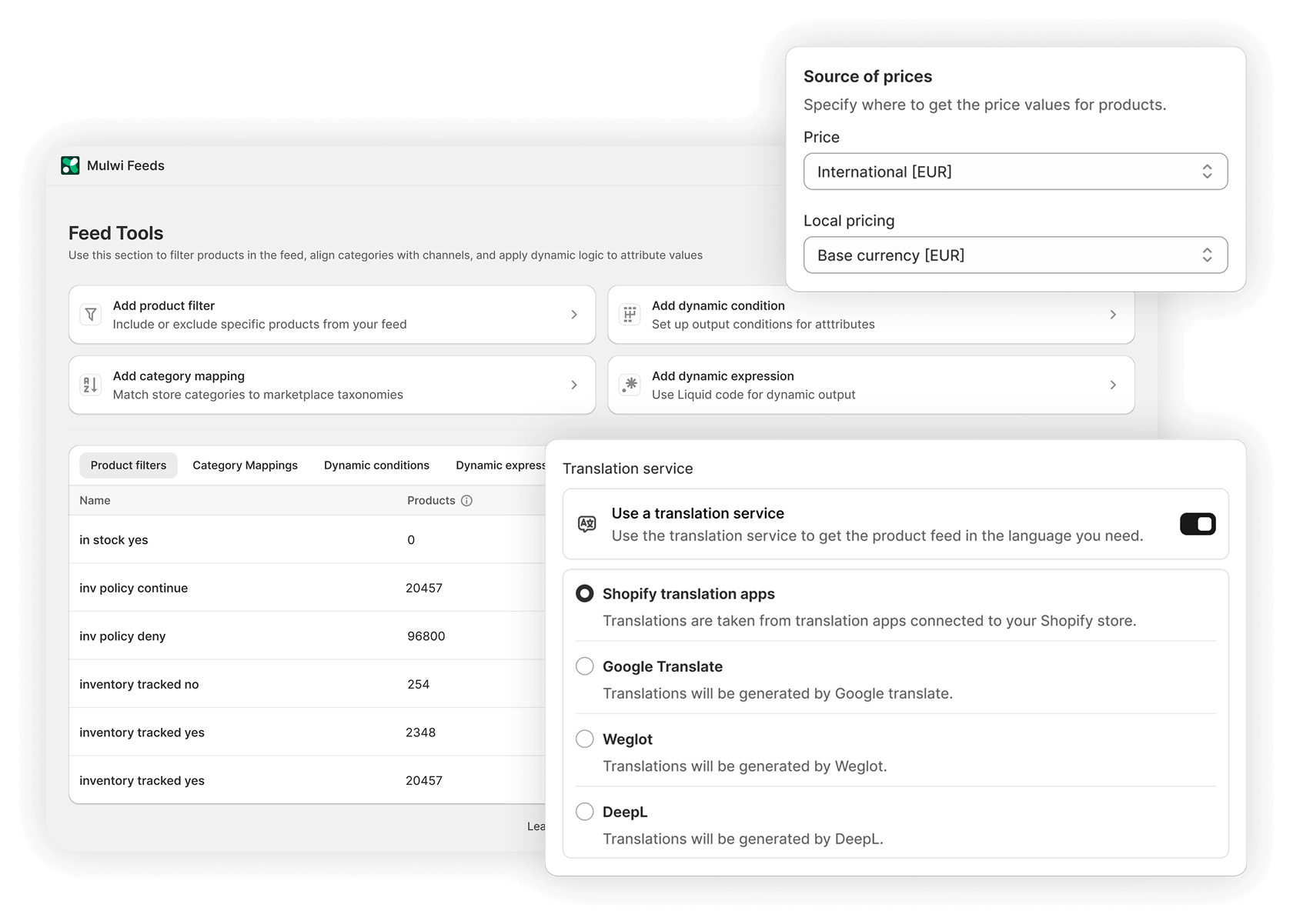Click the Mulwi Feeds logo icon
The width and height of the screenshot is (1293, 924).
tap(70, 165)
